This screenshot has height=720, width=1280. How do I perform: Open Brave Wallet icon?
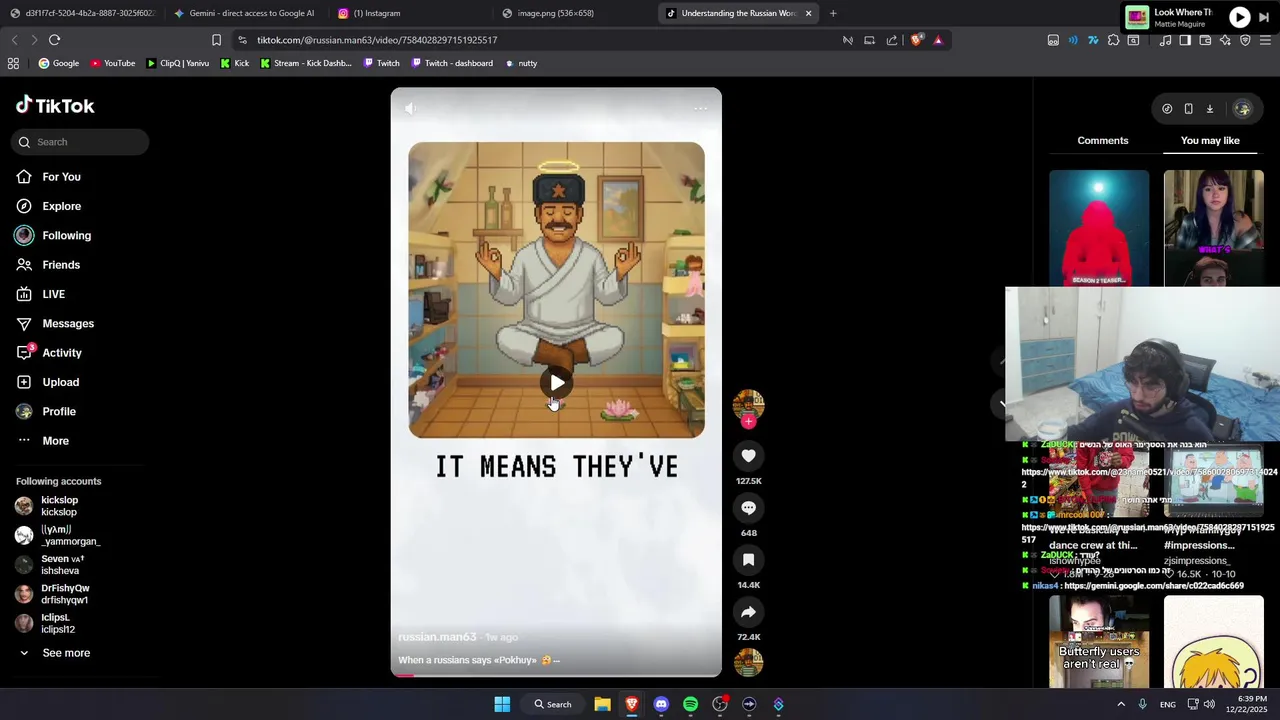click(1205, 40)
